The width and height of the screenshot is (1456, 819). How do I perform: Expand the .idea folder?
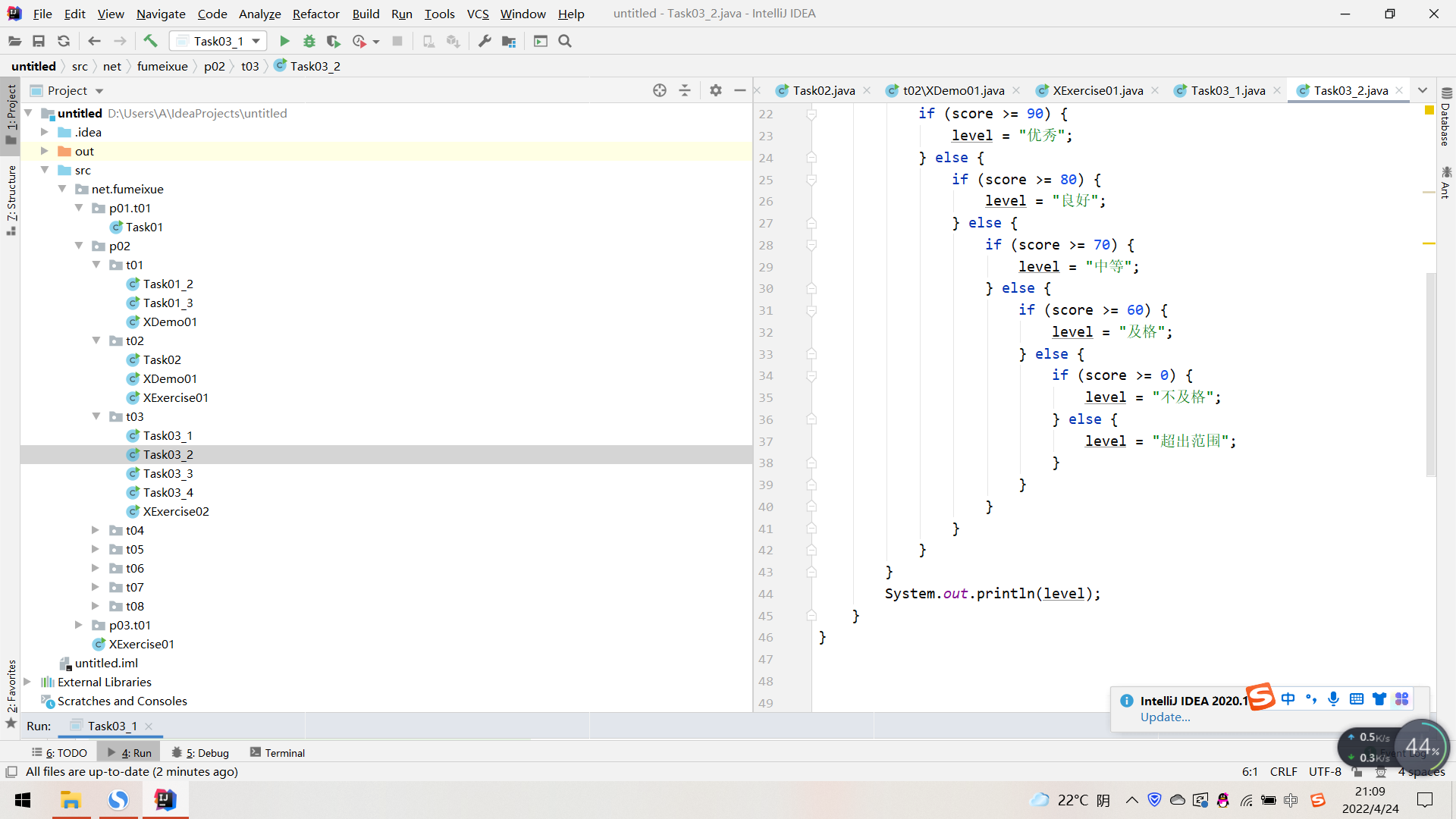click(x=45, y=132)
